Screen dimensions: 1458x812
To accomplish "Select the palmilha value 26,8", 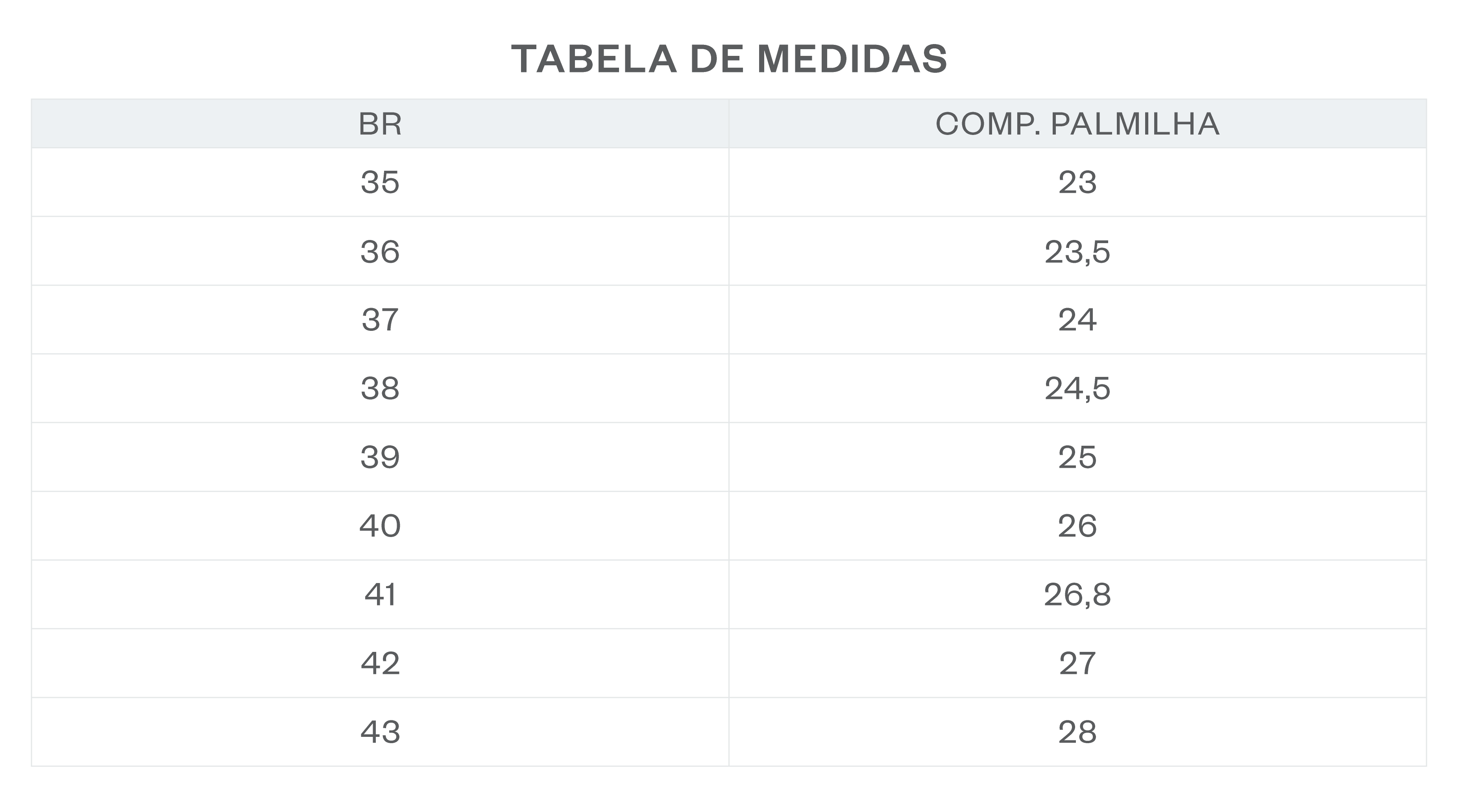I will (1077, 594).
